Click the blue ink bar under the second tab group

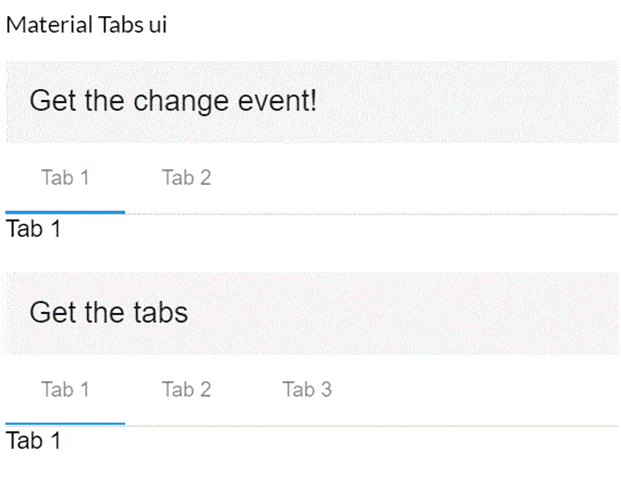click(65, 423)
